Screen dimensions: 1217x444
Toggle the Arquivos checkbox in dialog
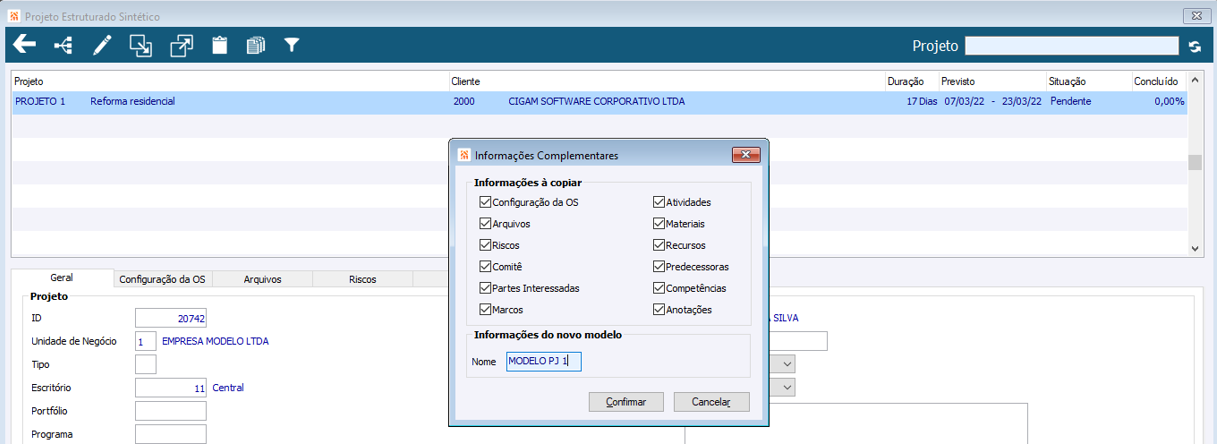(485, 223)
